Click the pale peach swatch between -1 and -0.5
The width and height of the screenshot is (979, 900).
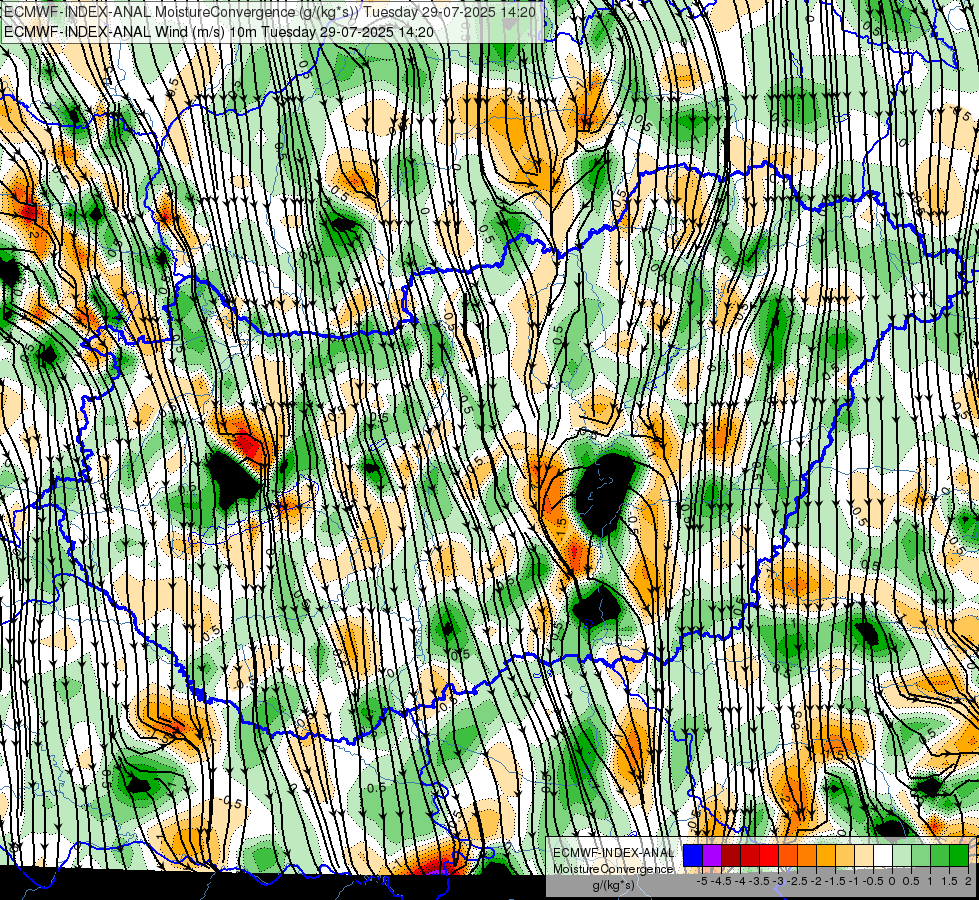(864, 855)
